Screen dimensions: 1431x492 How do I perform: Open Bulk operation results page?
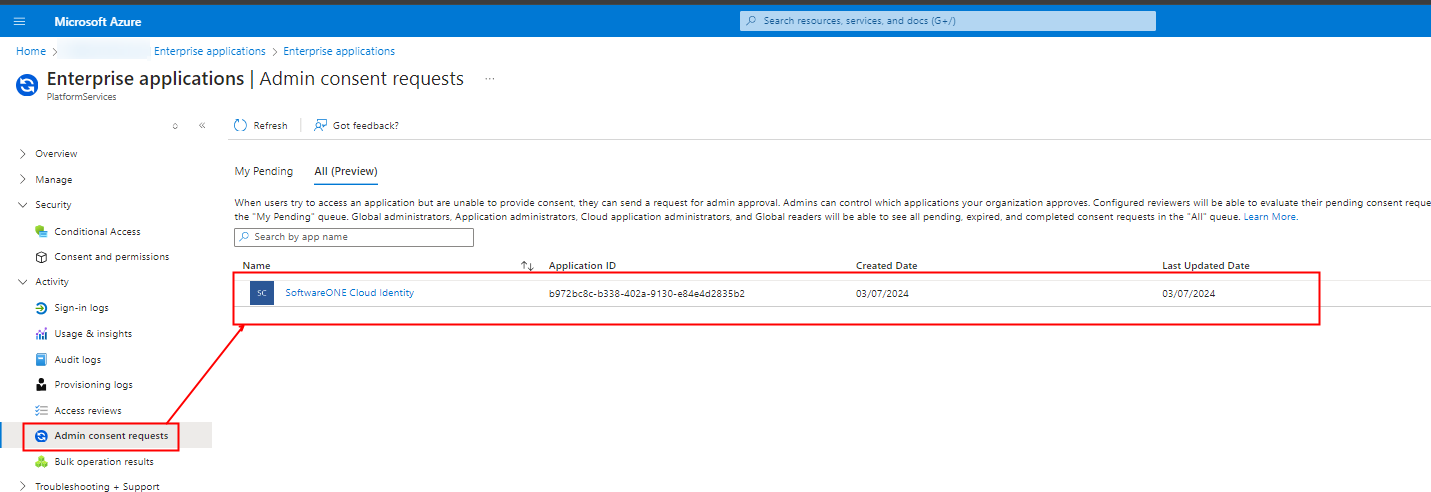point(104,462)
